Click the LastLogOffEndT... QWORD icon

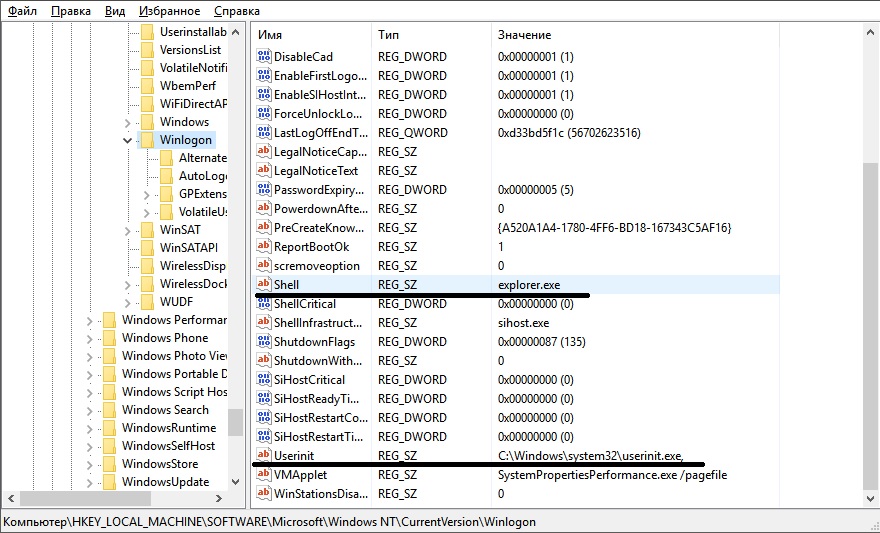coord(263,132)
